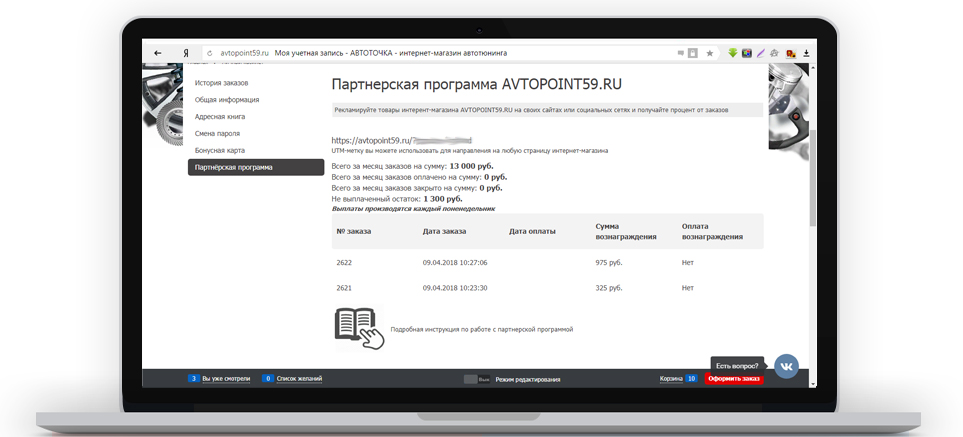Open the Корзина link
963x437 pixels.
coord(671,379)
